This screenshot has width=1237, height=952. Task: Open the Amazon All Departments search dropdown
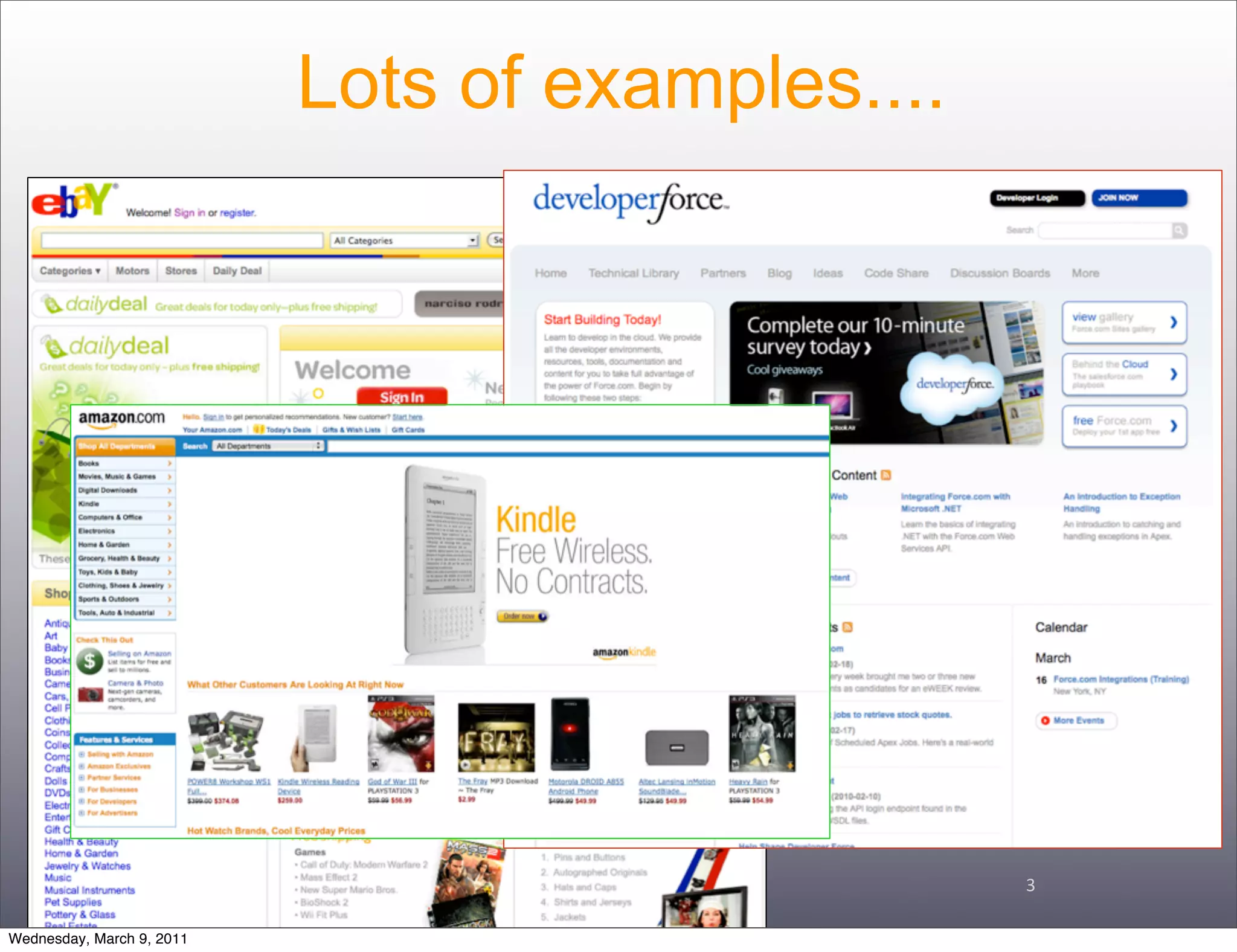(x=268, y=446)
